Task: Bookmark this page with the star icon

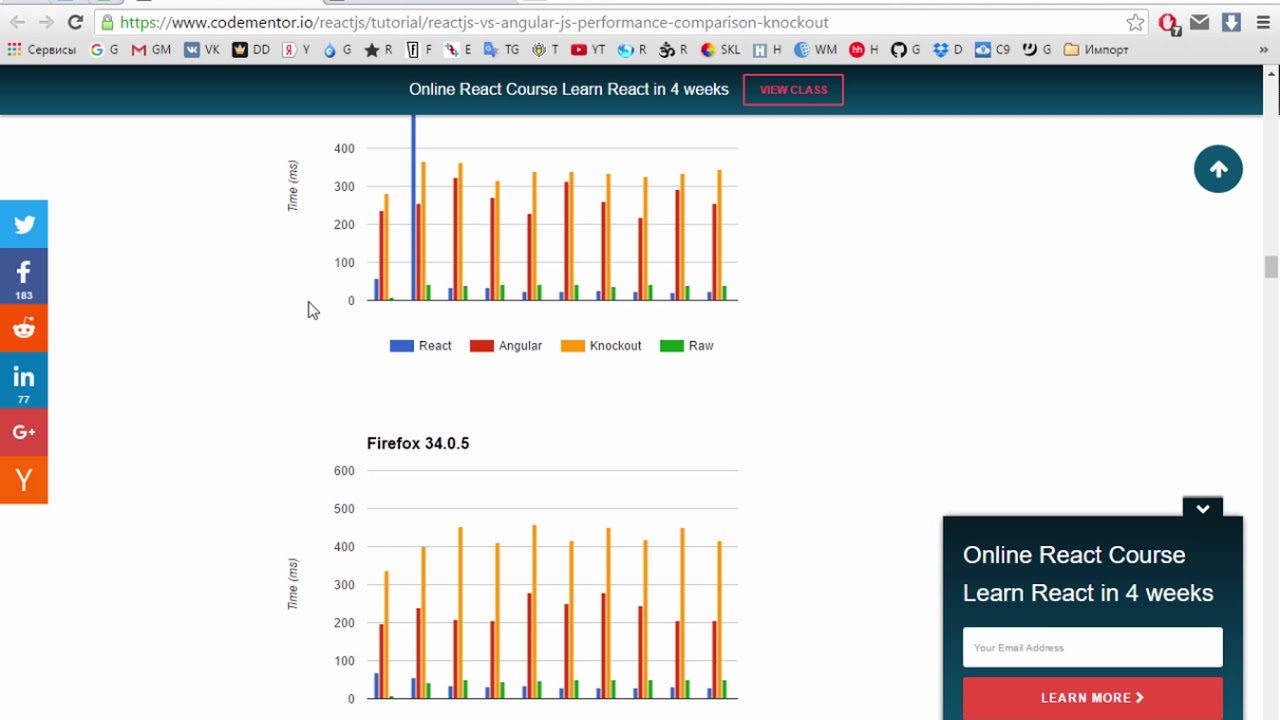Action: [1135, 22]
